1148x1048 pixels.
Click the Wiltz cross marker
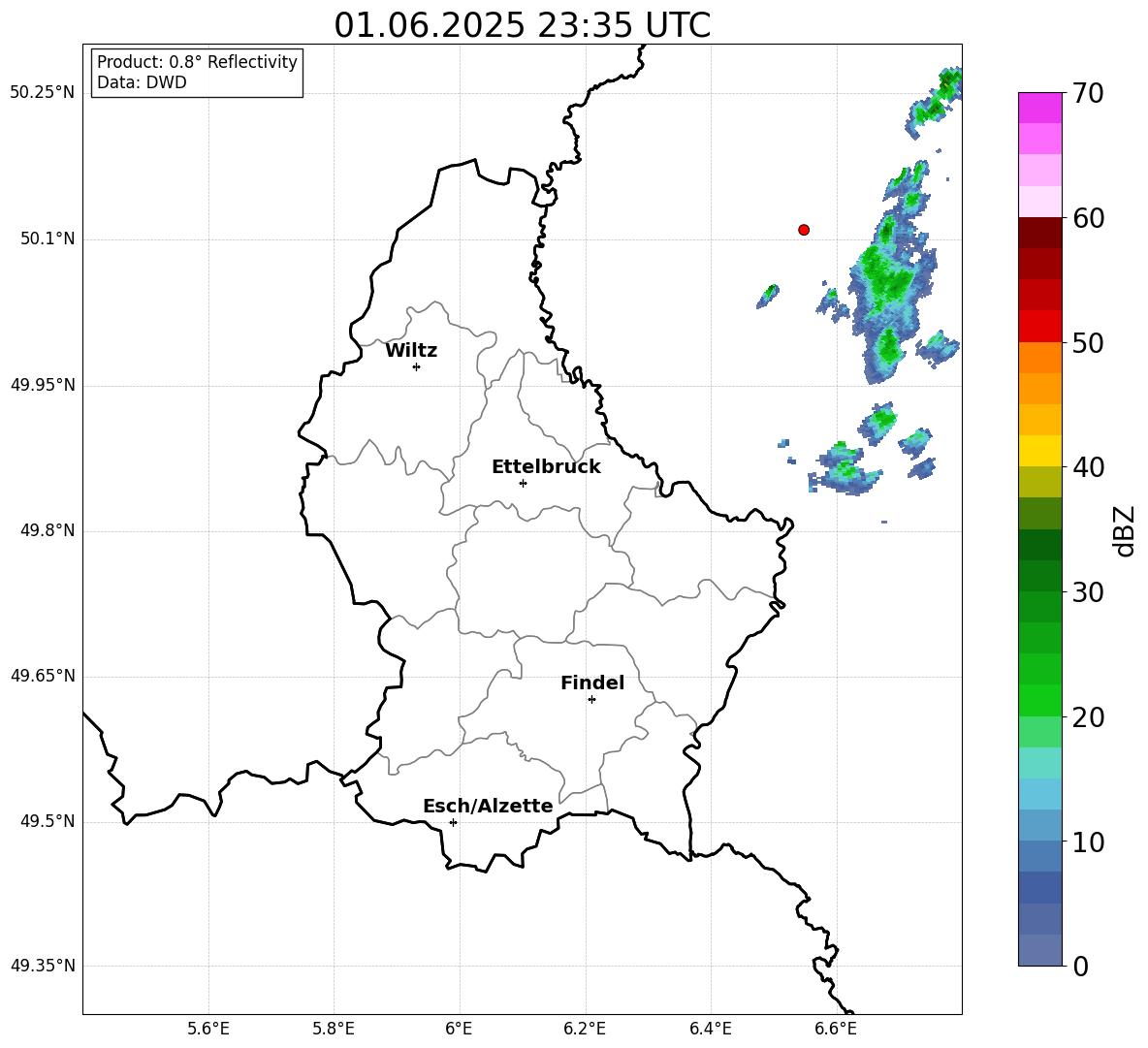click(x=417, y=366)
